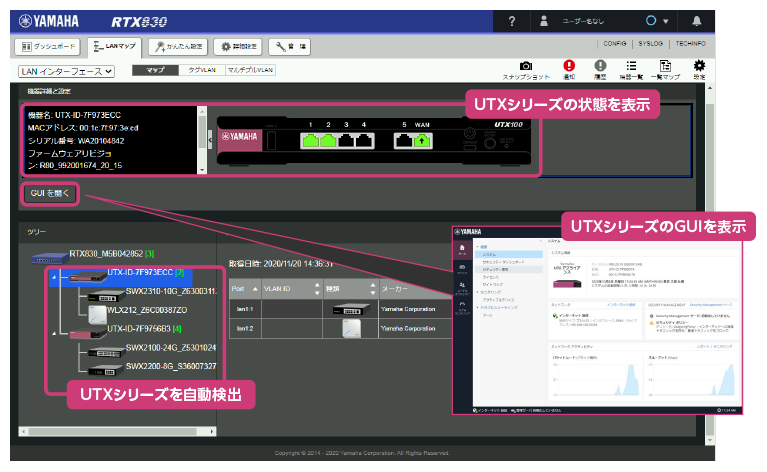Open the LAN インターフェース dropdown
The height and width of the screenshot is (472, 767).
(x=67, y=71)
